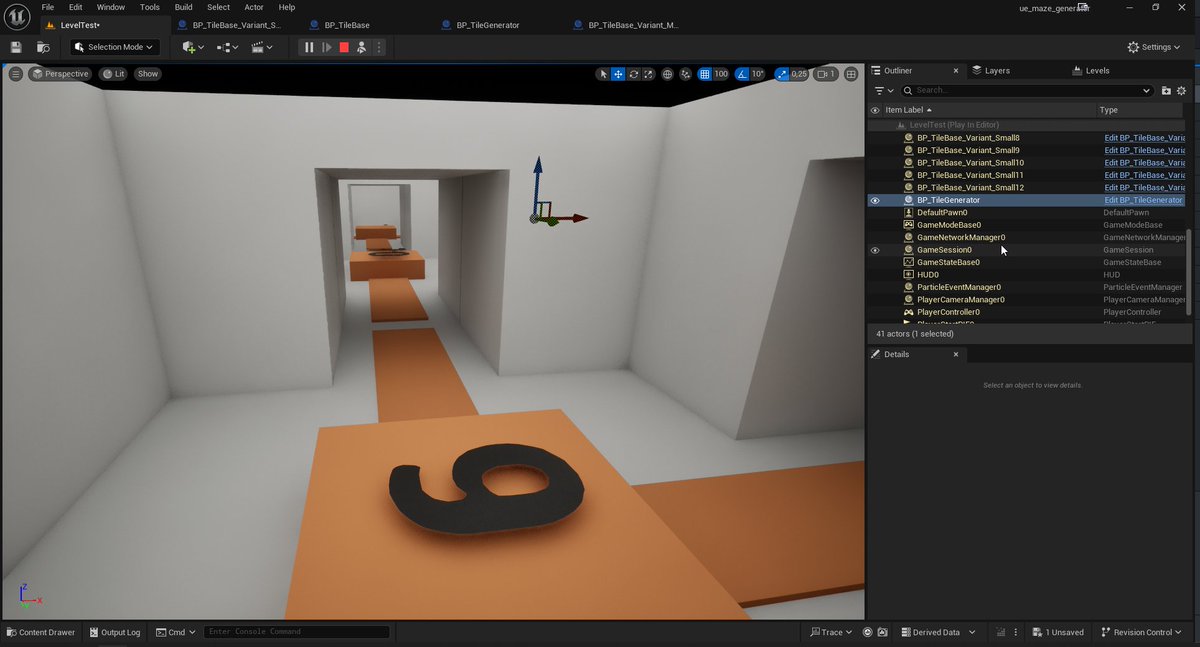This screenshot has width=1200, height=647.
Task: Click Edit BP_TileGenerator link
Action: (1143, 200)
